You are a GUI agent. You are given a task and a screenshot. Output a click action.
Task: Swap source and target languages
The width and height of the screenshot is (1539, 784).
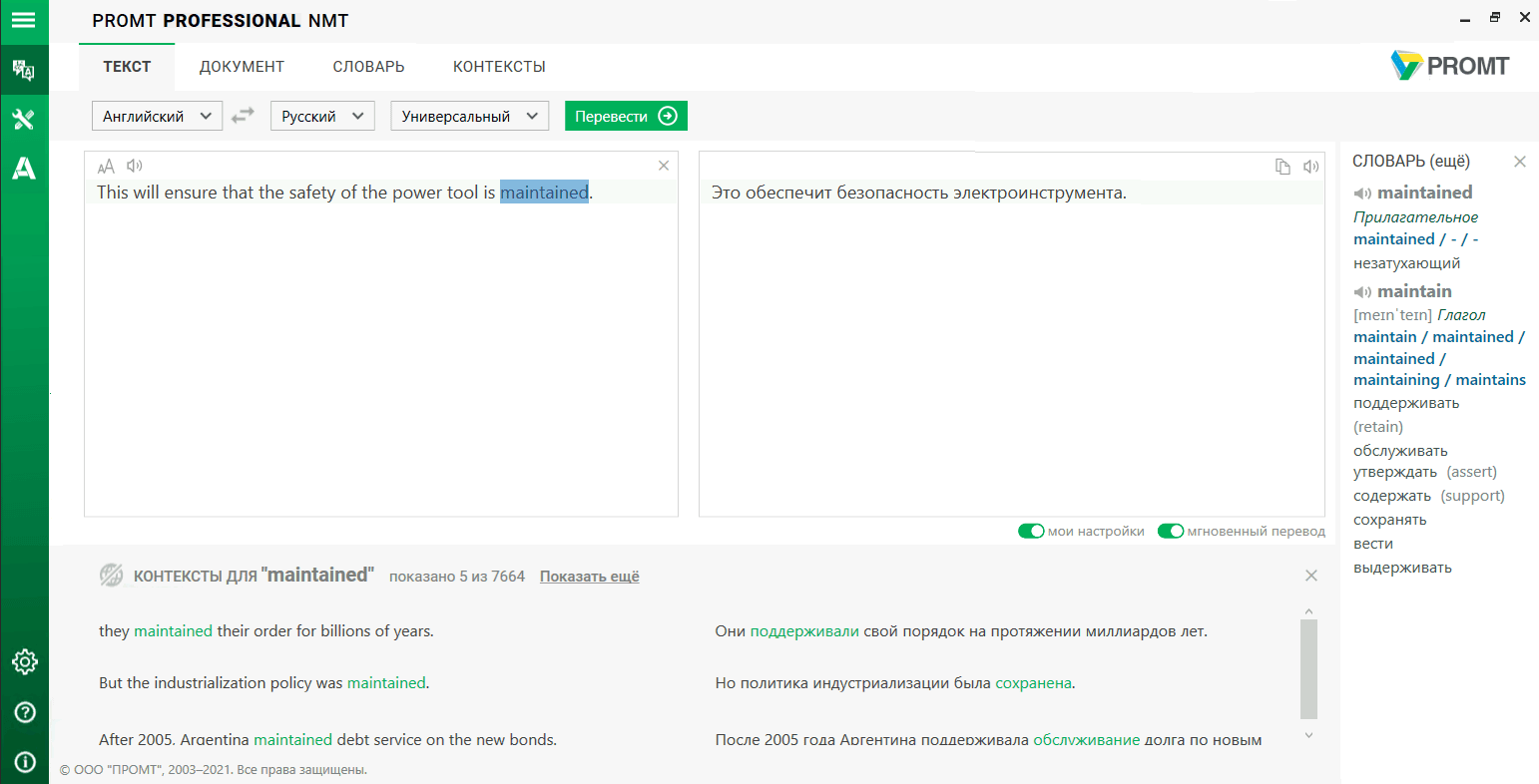click(x=243, y=116)
